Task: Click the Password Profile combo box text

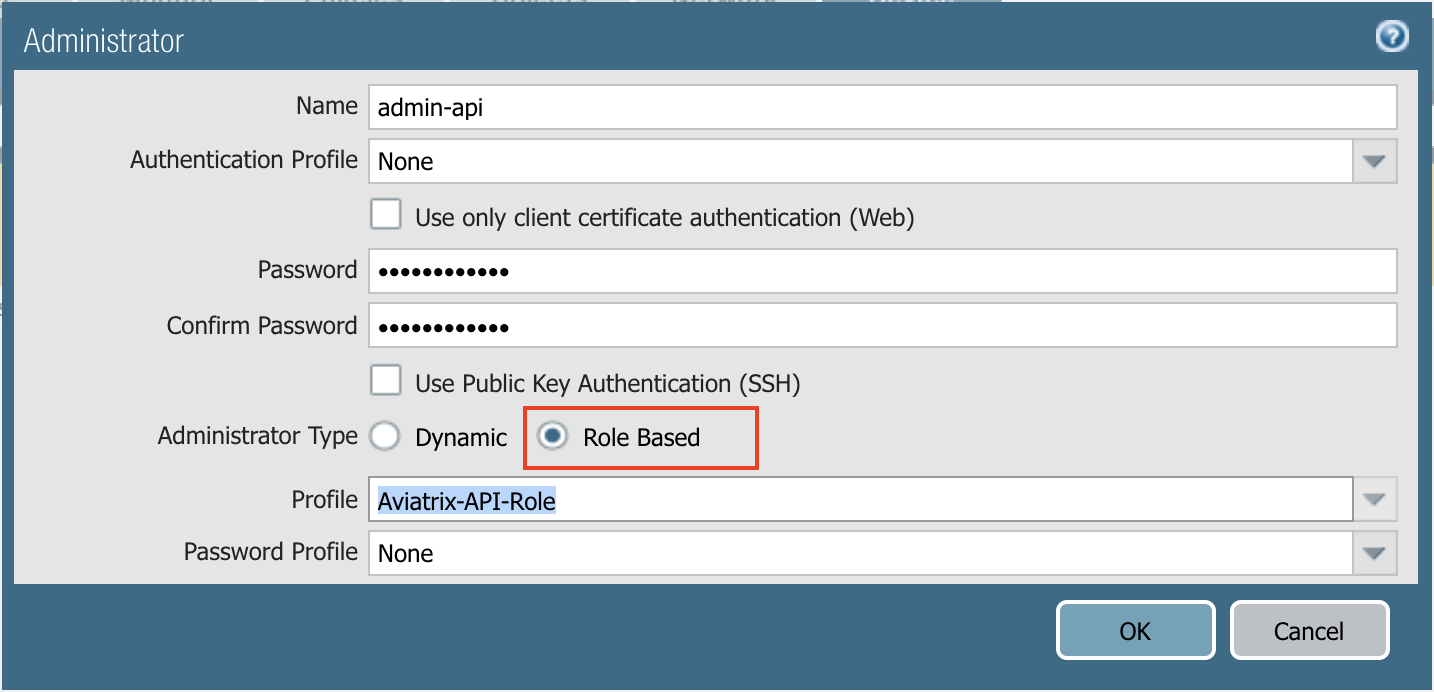Action: pyautogui.click(x=860, y=553)
